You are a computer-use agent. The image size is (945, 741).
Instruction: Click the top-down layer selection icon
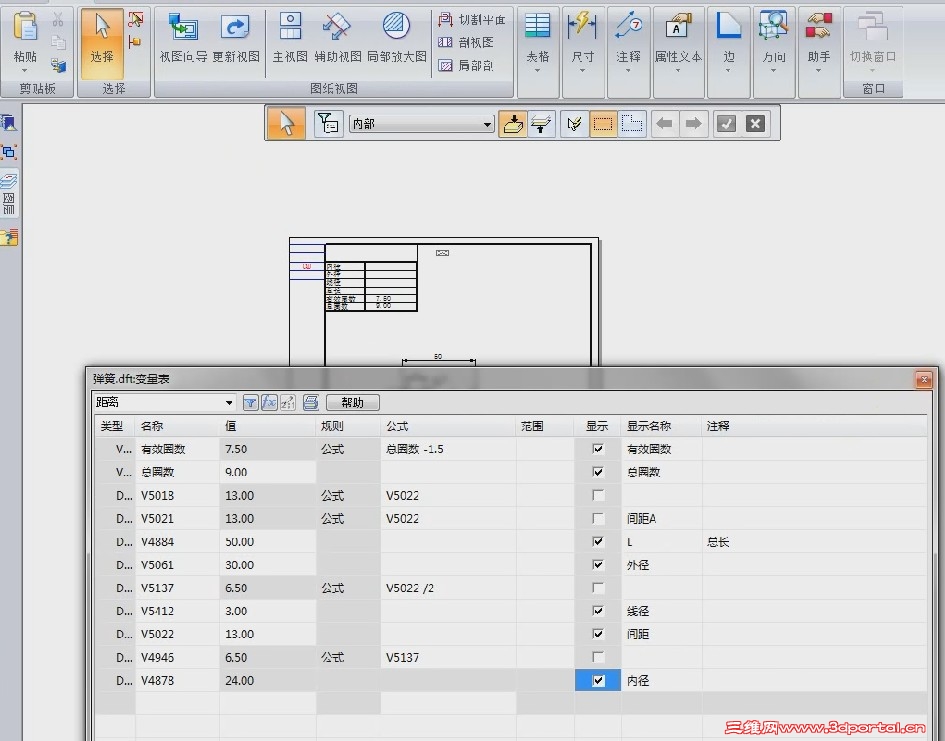541,124
